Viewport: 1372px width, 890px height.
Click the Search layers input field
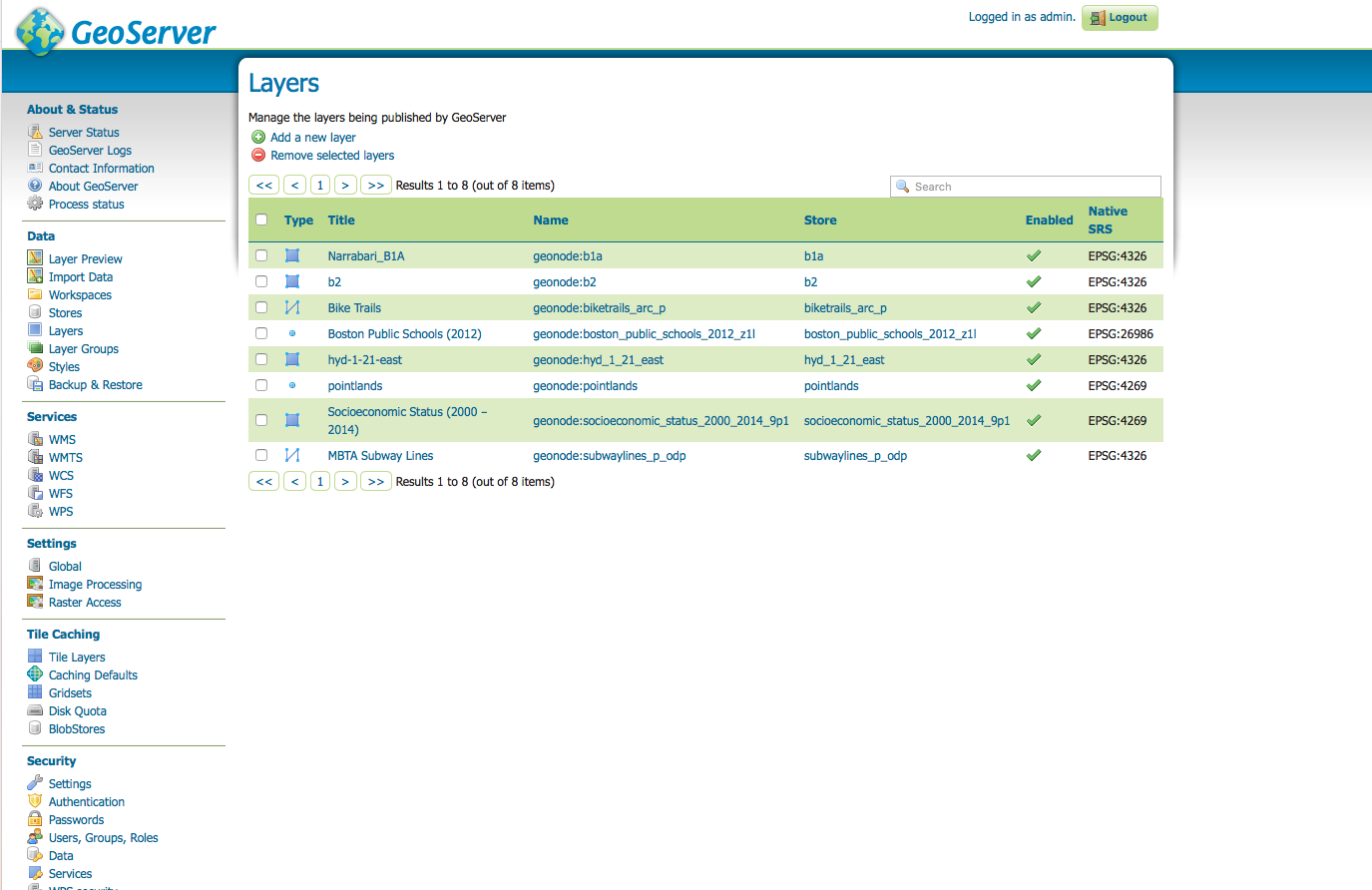click(x=1026, y=187)
